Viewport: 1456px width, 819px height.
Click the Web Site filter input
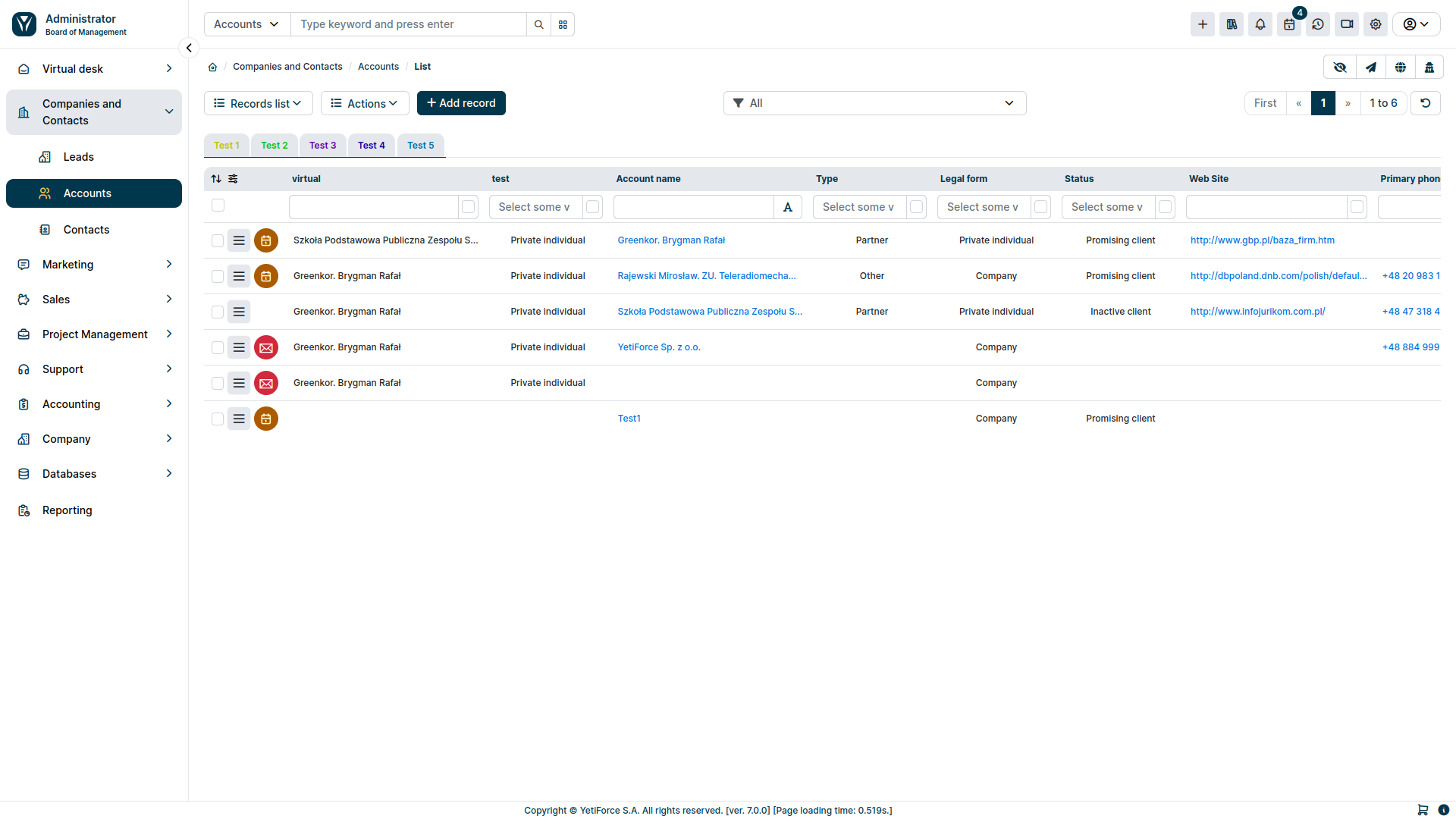pyautogui.click(x=1267, y=207)
